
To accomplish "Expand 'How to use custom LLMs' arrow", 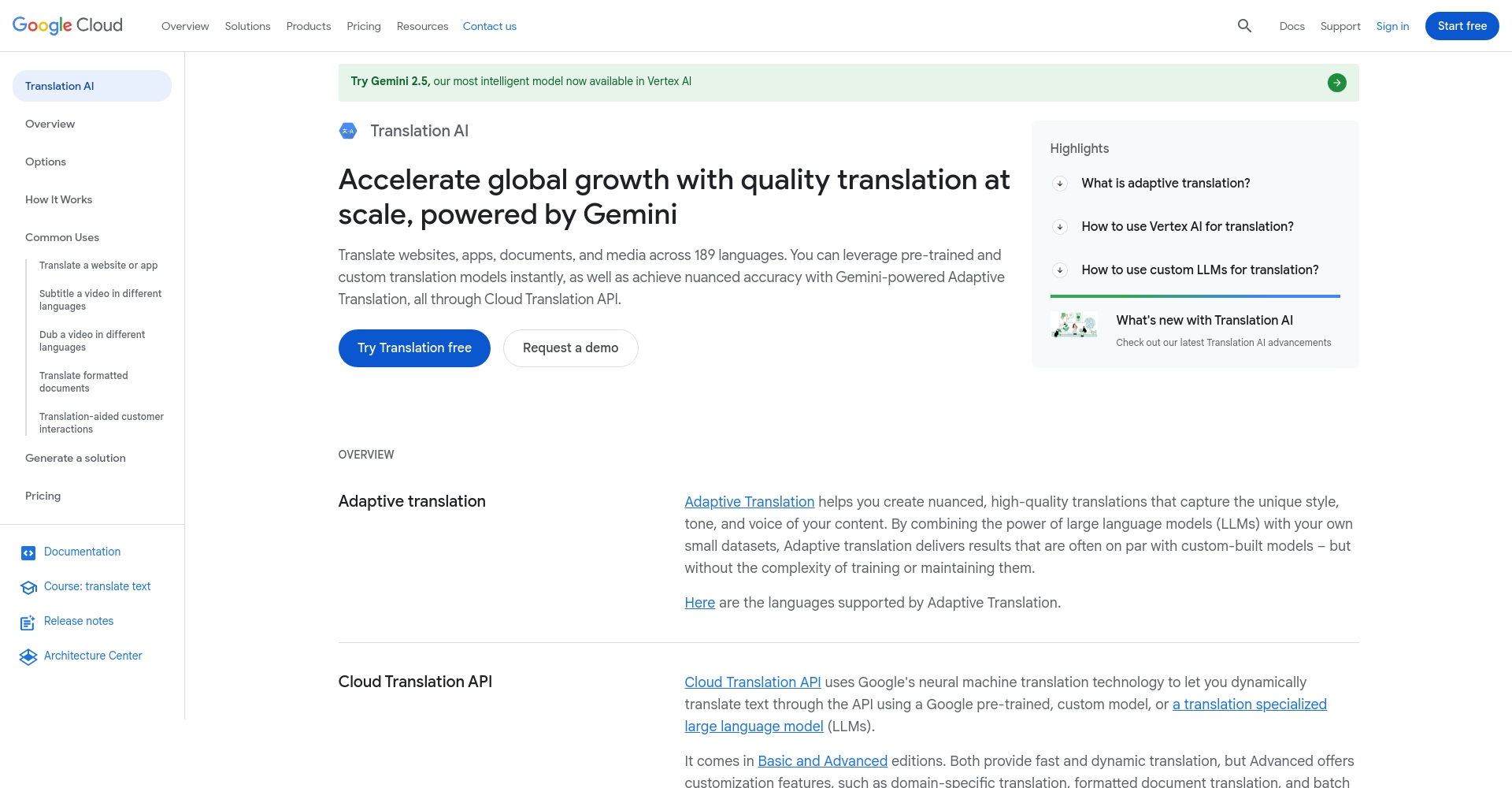I will coord(1060,270).
